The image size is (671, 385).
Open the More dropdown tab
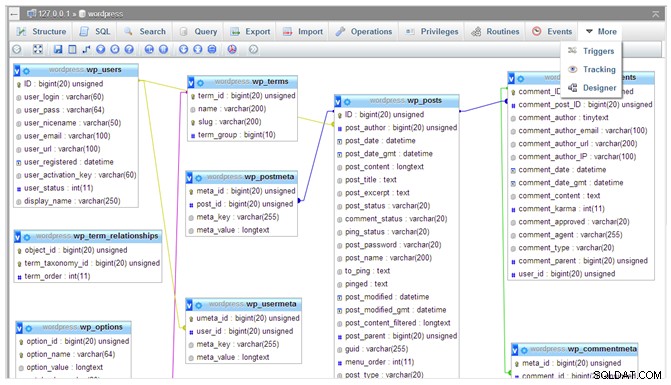(601, 32)
